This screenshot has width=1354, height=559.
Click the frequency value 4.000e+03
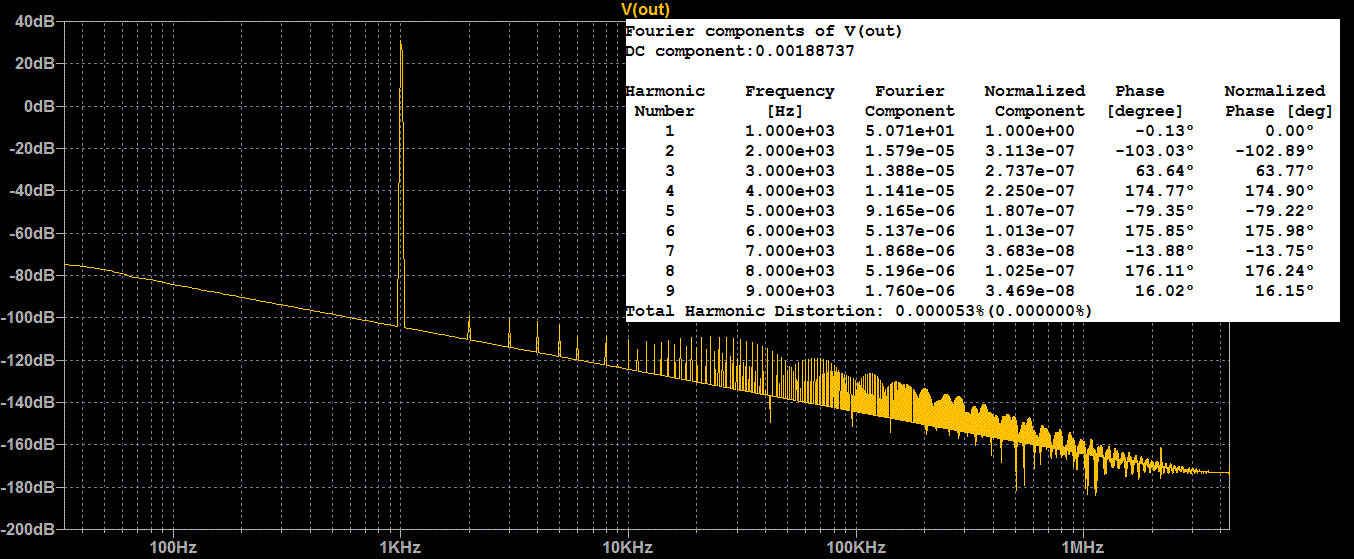click(789, 191)
